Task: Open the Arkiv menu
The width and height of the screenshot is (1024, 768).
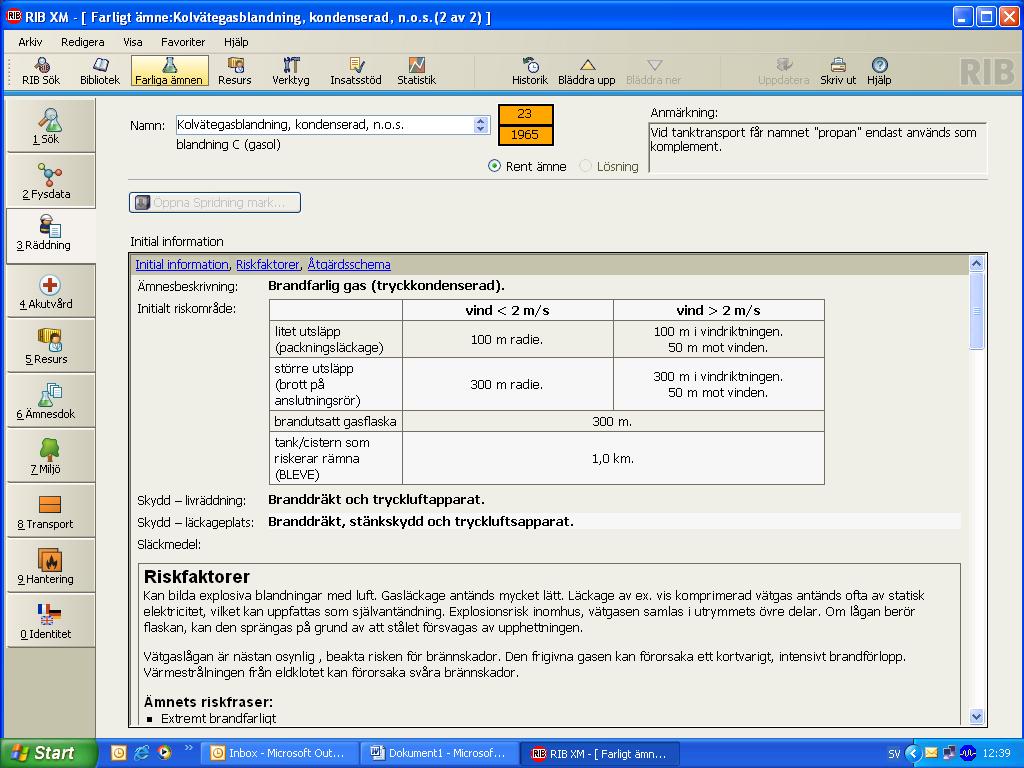Action: (30, 42)
